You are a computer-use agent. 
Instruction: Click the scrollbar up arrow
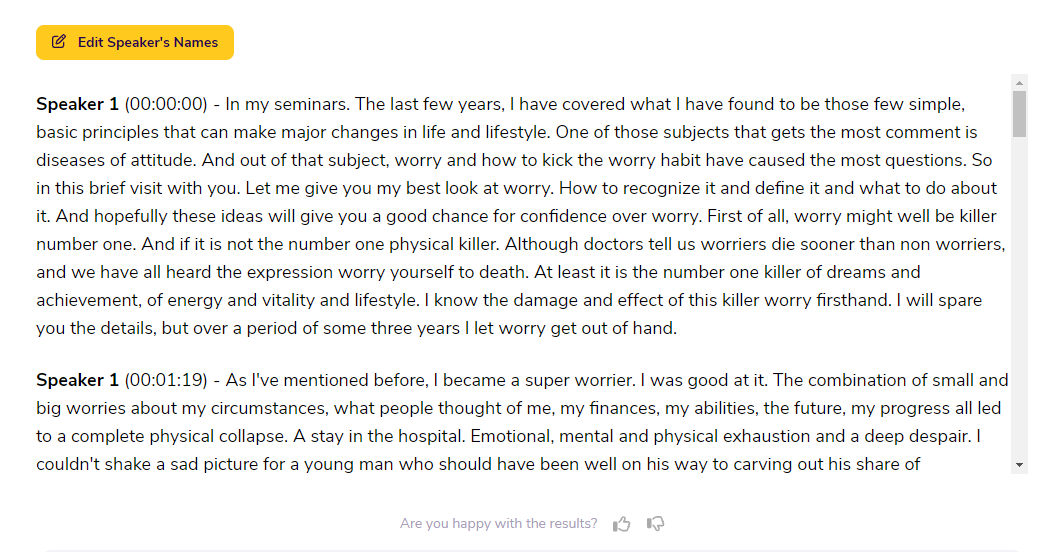[1019, 82]
